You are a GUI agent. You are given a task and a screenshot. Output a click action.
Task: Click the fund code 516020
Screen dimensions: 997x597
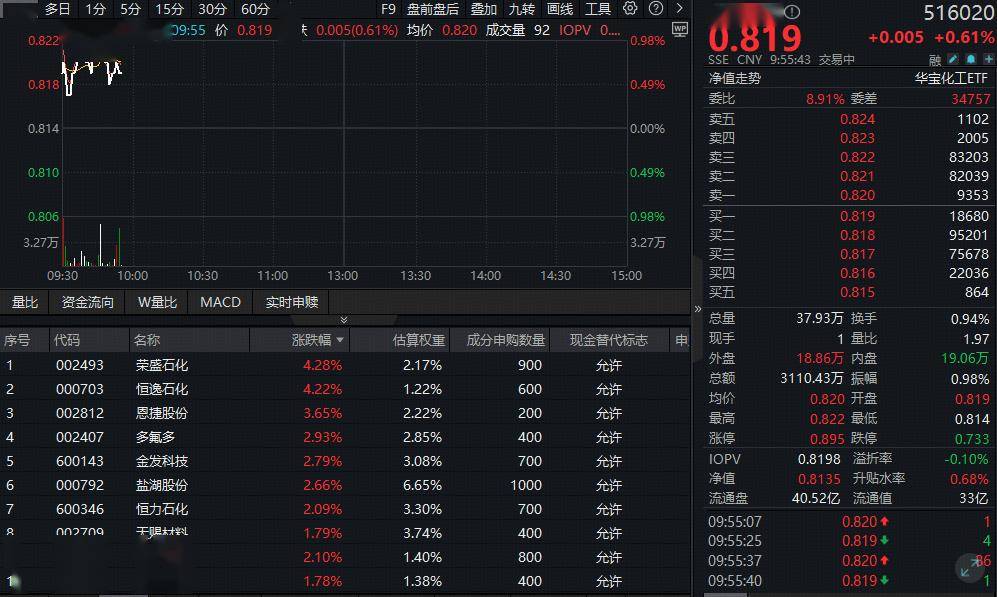click(958, 13)
